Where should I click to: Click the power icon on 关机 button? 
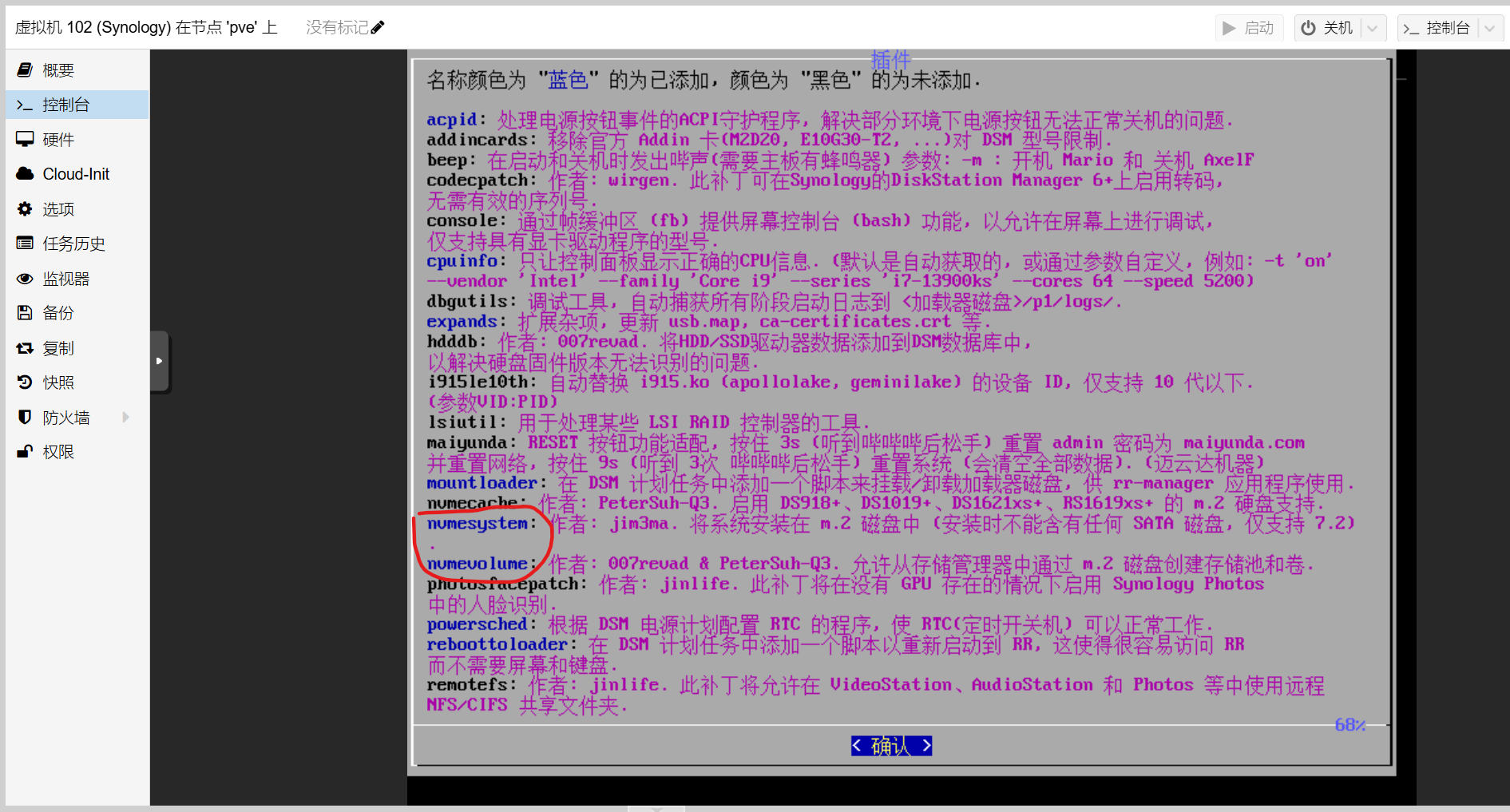pos(1308,28)
